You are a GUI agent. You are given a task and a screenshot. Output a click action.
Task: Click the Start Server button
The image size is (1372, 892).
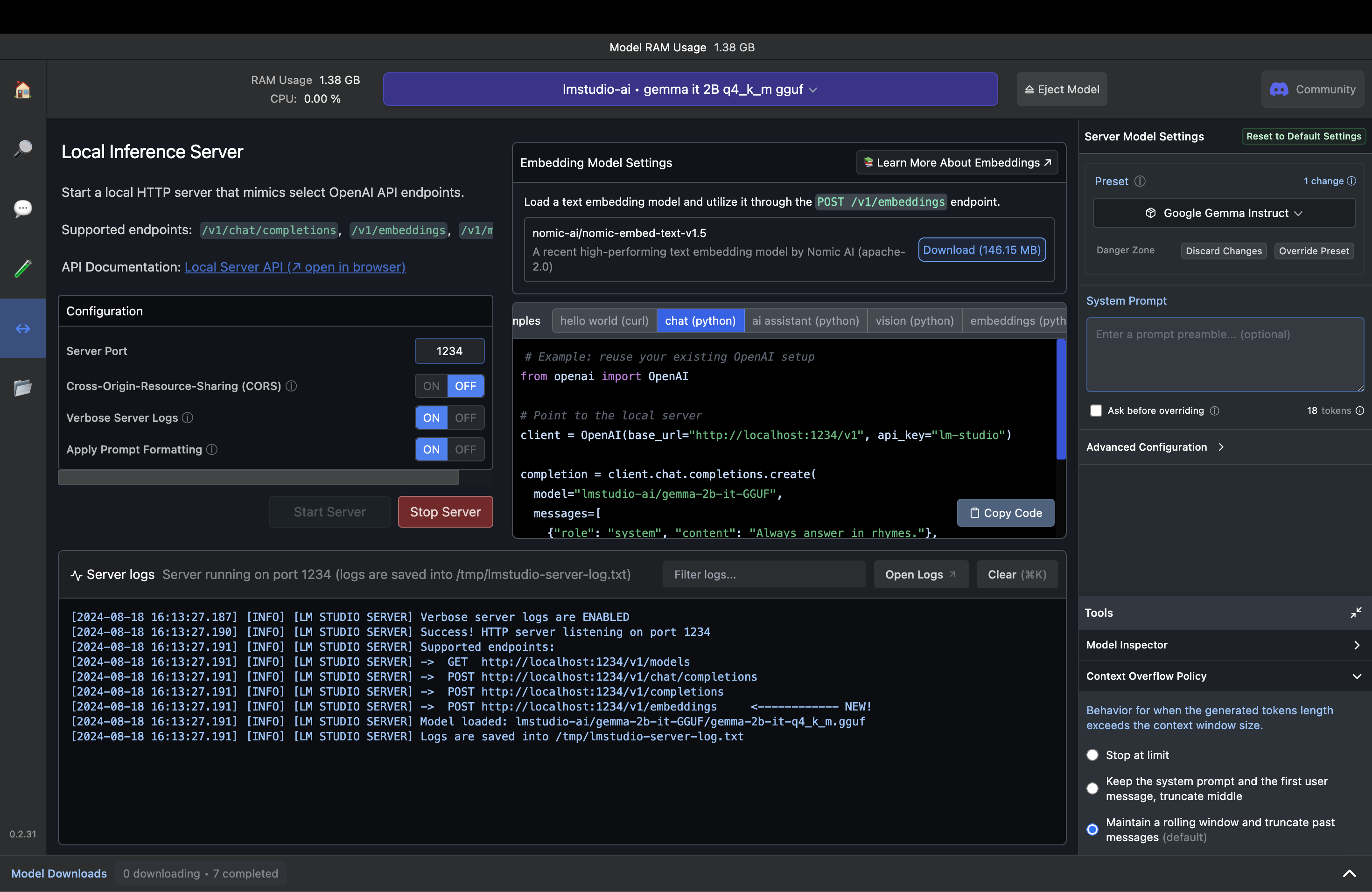[x=330, y=512]
